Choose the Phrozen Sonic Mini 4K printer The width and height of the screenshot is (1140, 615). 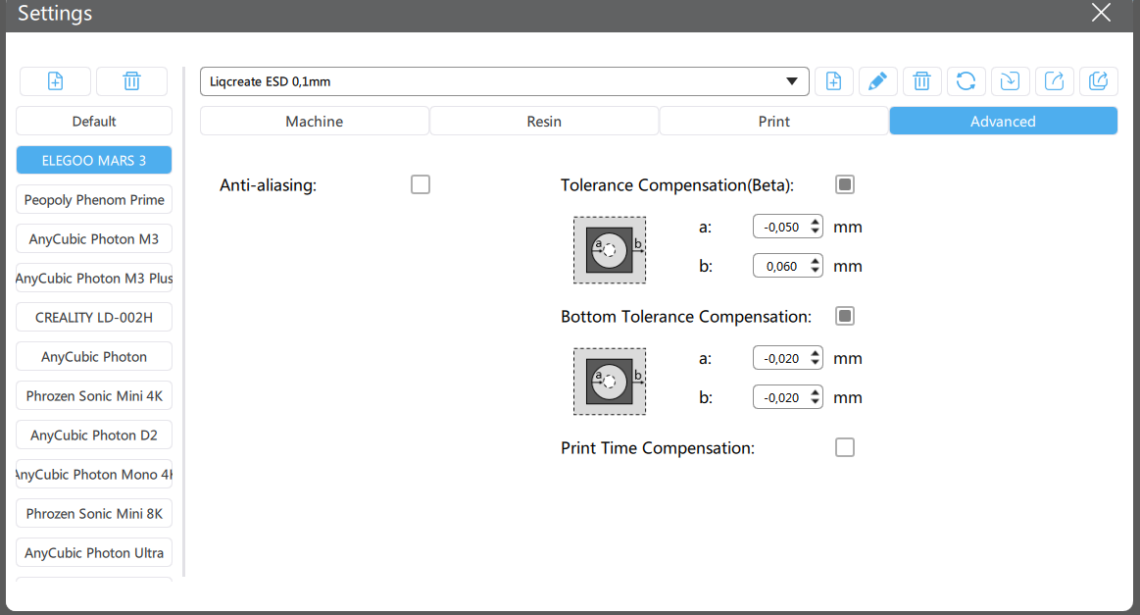[x=94, y=396]
